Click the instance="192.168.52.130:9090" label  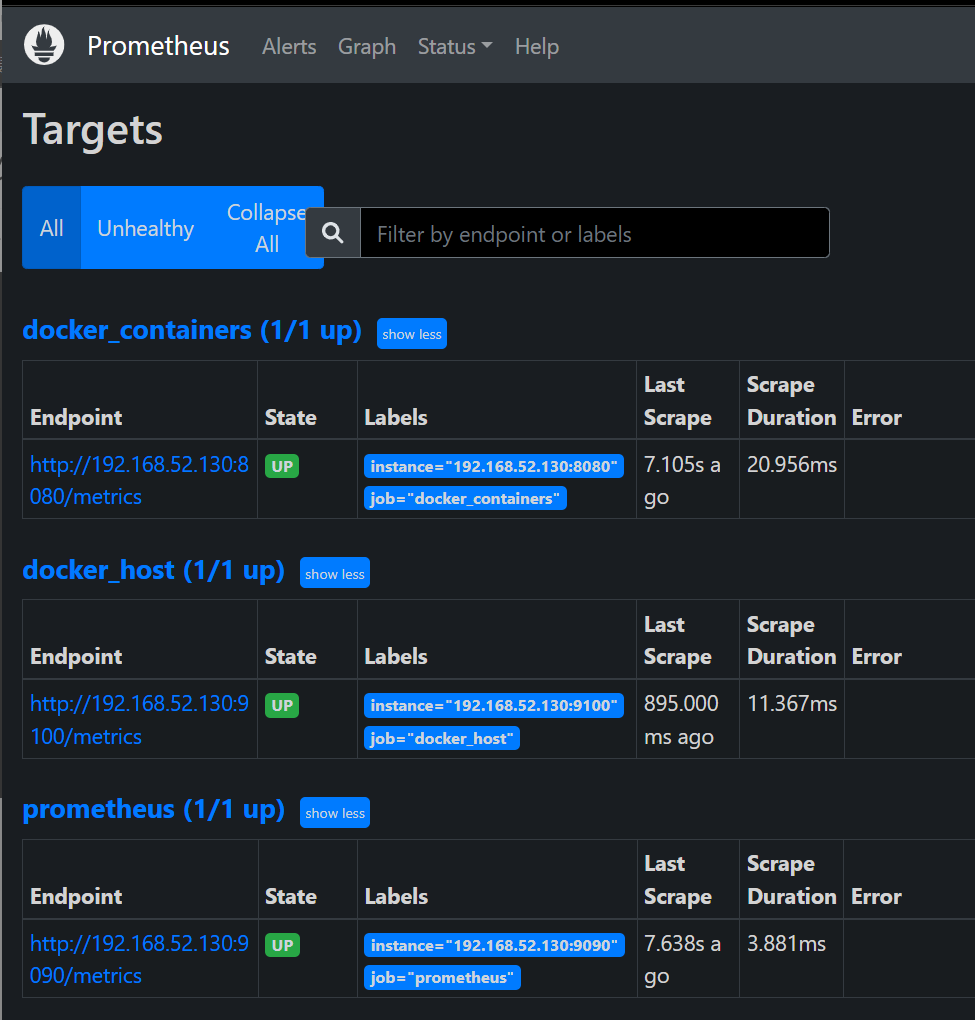pos(494,945)
